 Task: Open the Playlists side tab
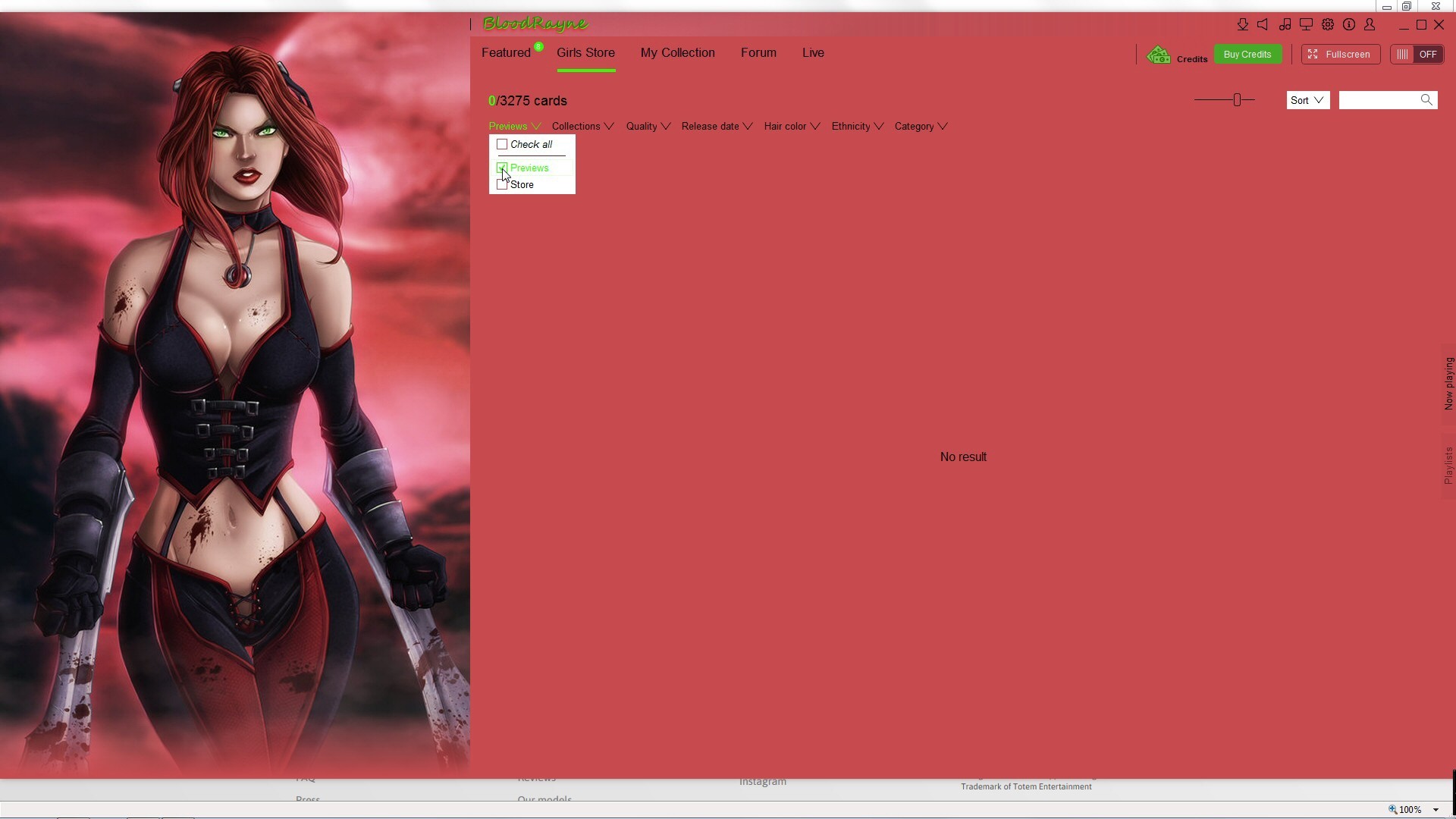pyautogui.click(x=1448, y=466)
